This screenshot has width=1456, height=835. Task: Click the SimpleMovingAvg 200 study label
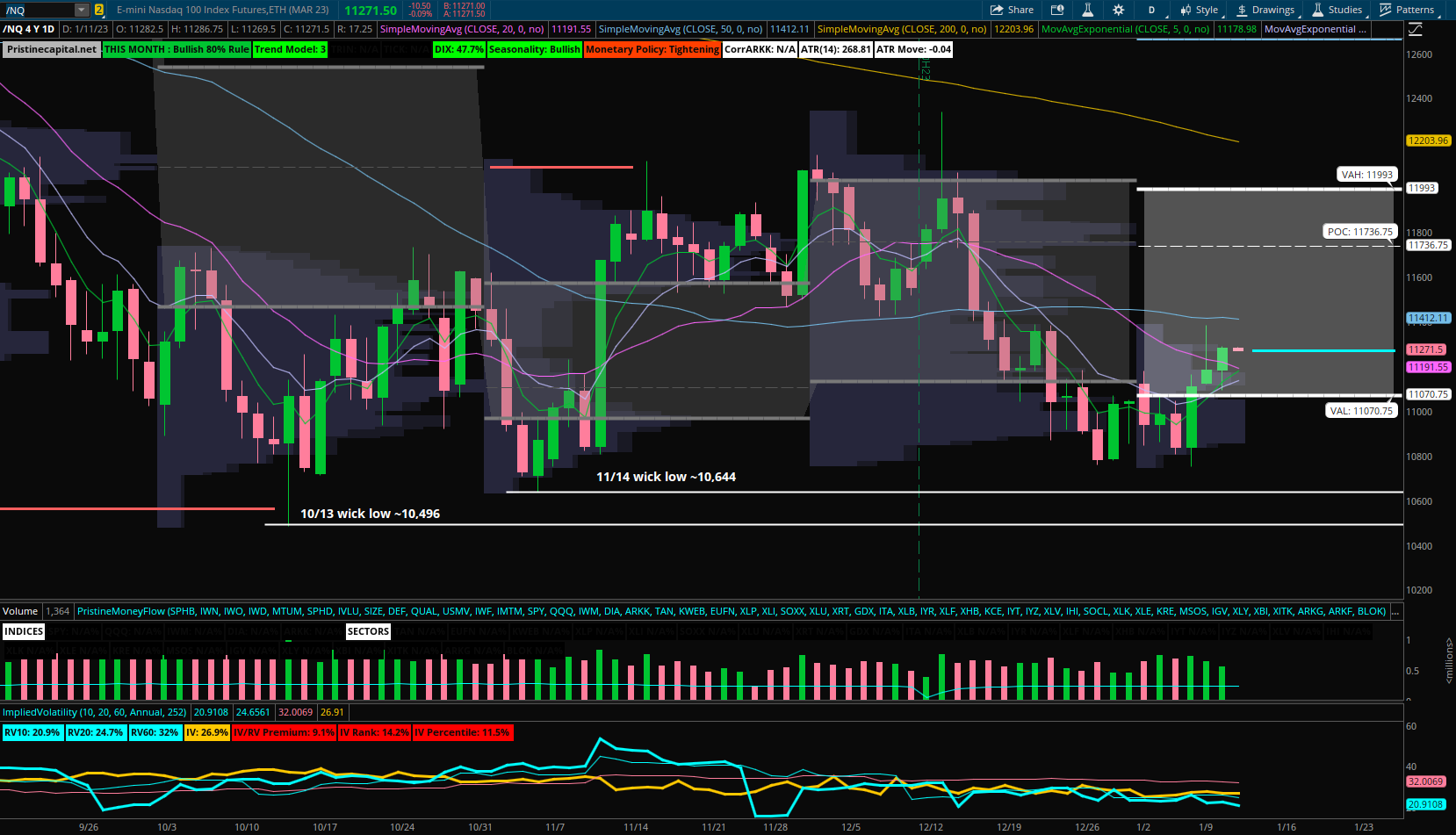click(x=902, y=29)
